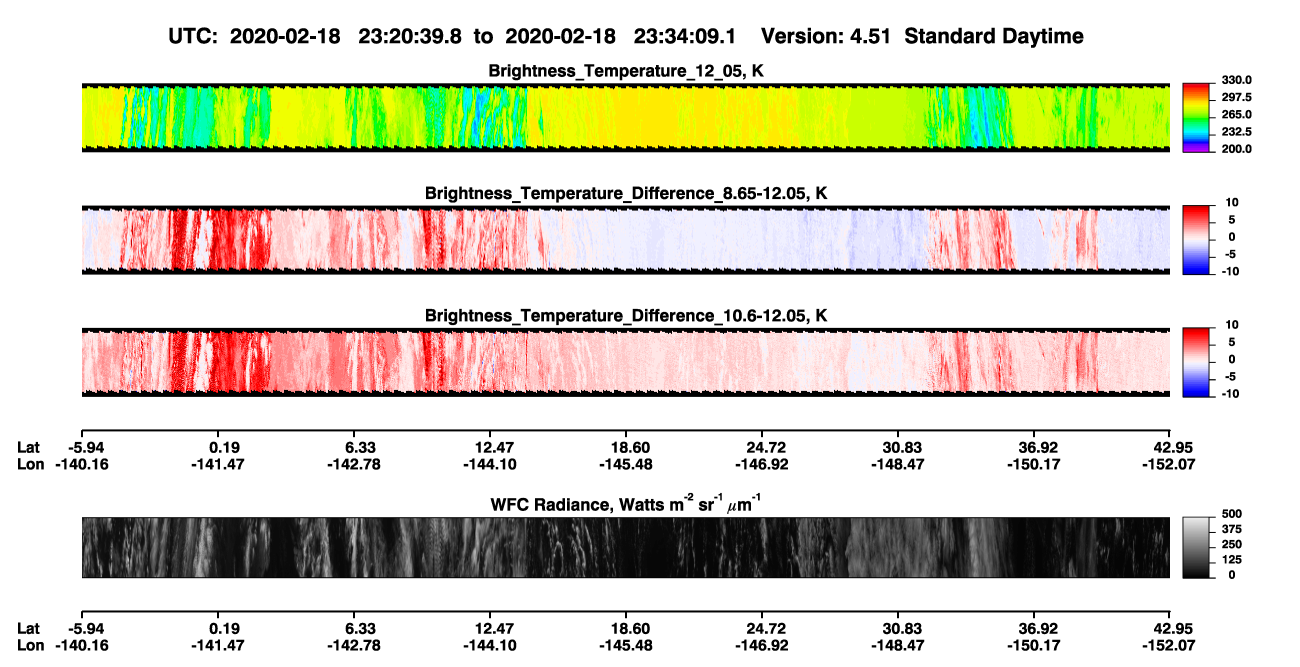Click the 'Lat' row label below WFC Radiance panel
Screen dimensions: 1300x667
click(x=29, y=629)
